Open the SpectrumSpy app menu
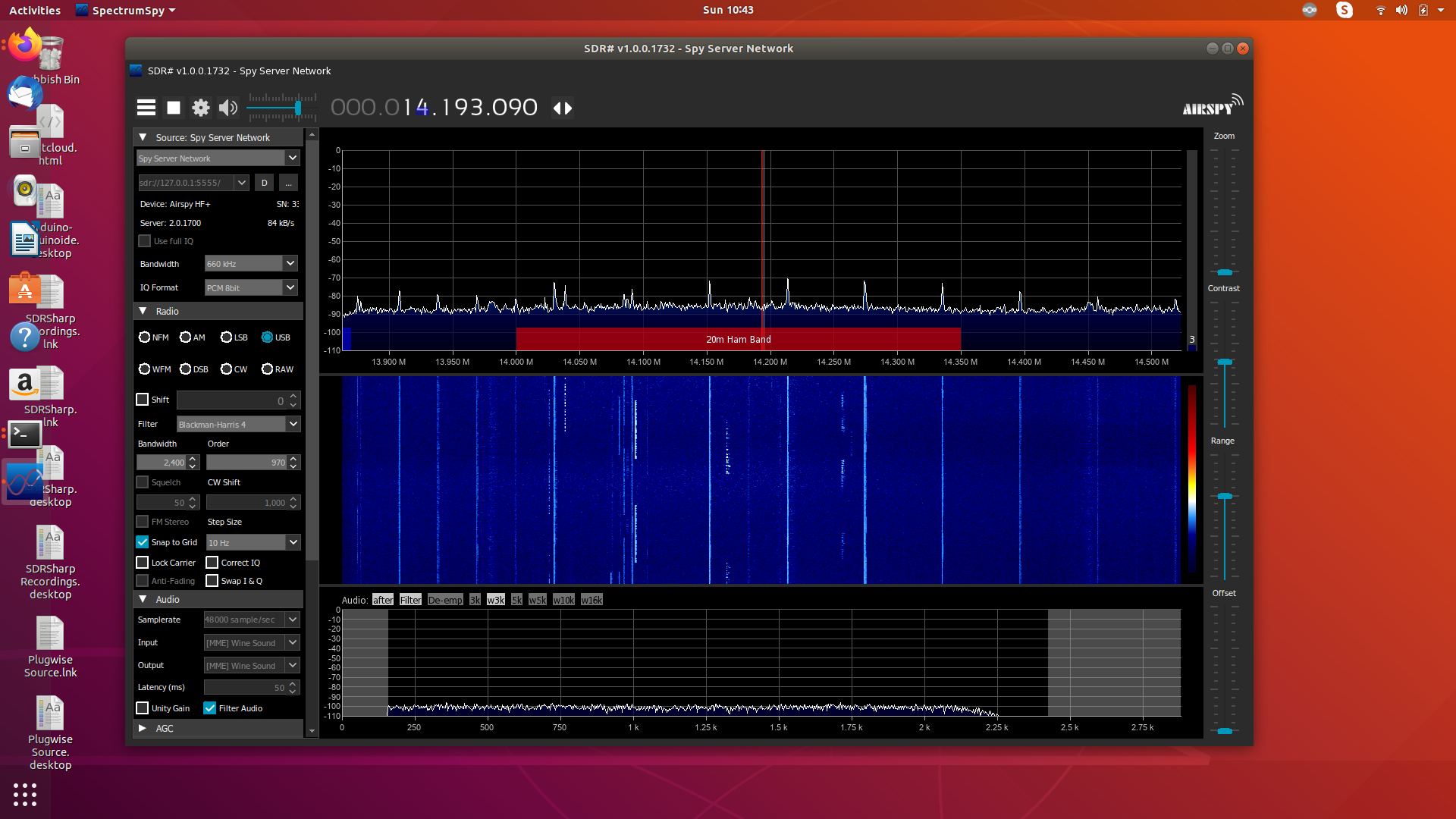This screenshot has width=1456, height=819. (x=127, y=10)
